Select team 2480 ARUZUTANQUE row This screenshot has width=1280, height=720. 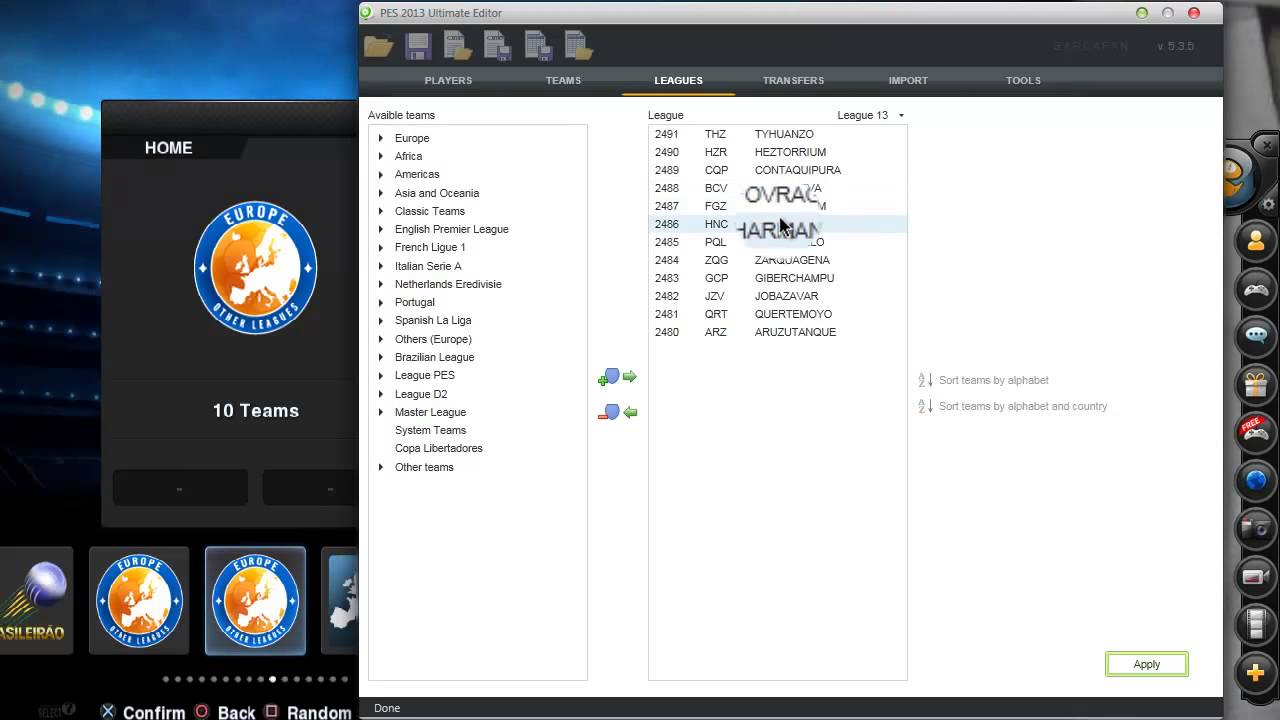tap(778, 332)
